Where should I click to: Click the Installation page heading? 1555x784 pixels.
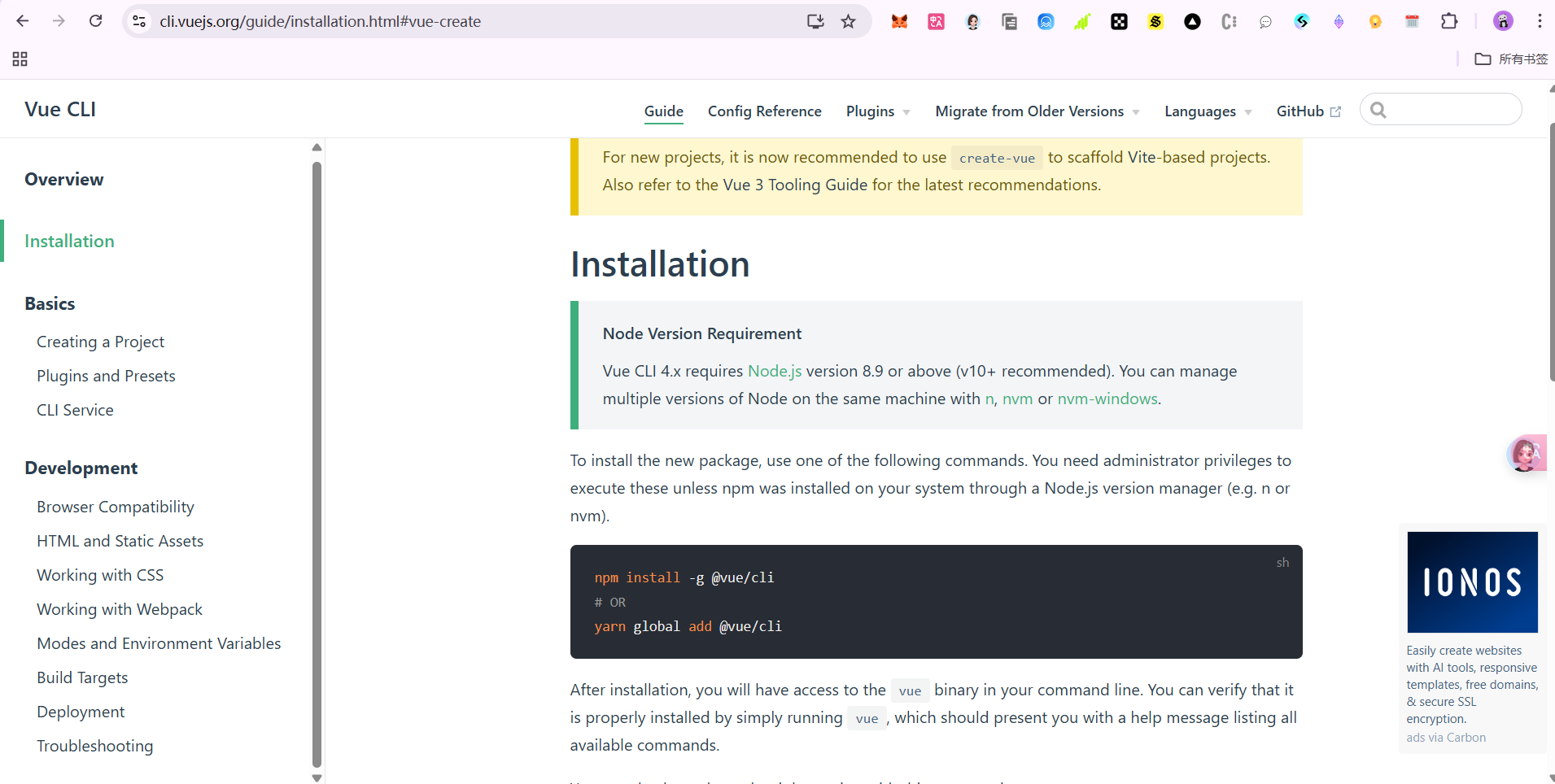(x=660, y=264)
